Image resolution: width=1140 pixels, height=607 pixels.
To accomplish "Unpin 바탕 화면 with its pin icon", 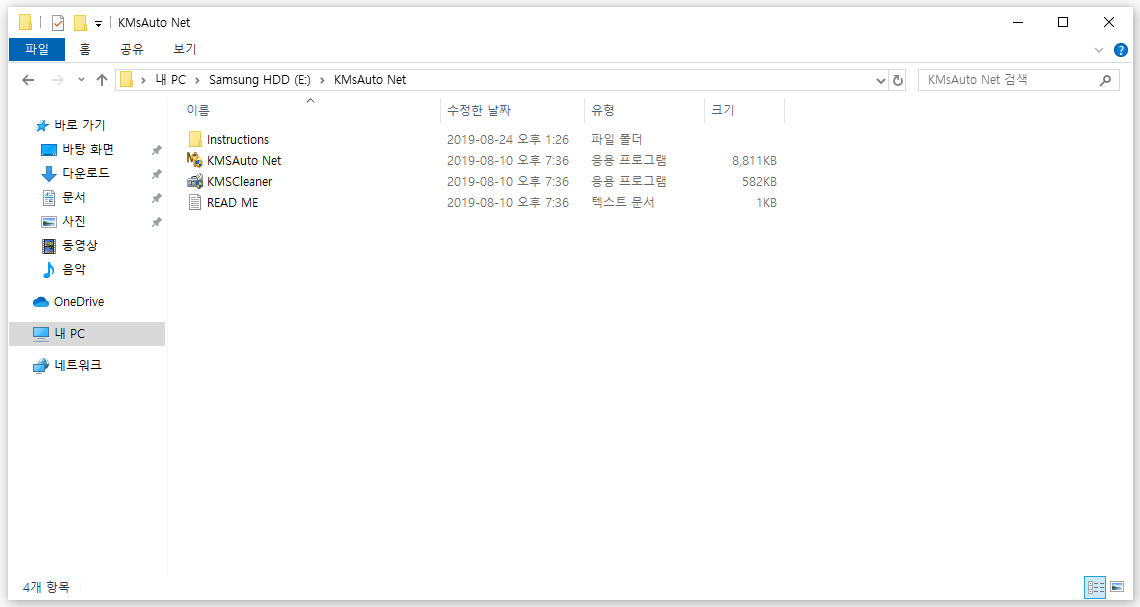I will [x=156, y=150].
